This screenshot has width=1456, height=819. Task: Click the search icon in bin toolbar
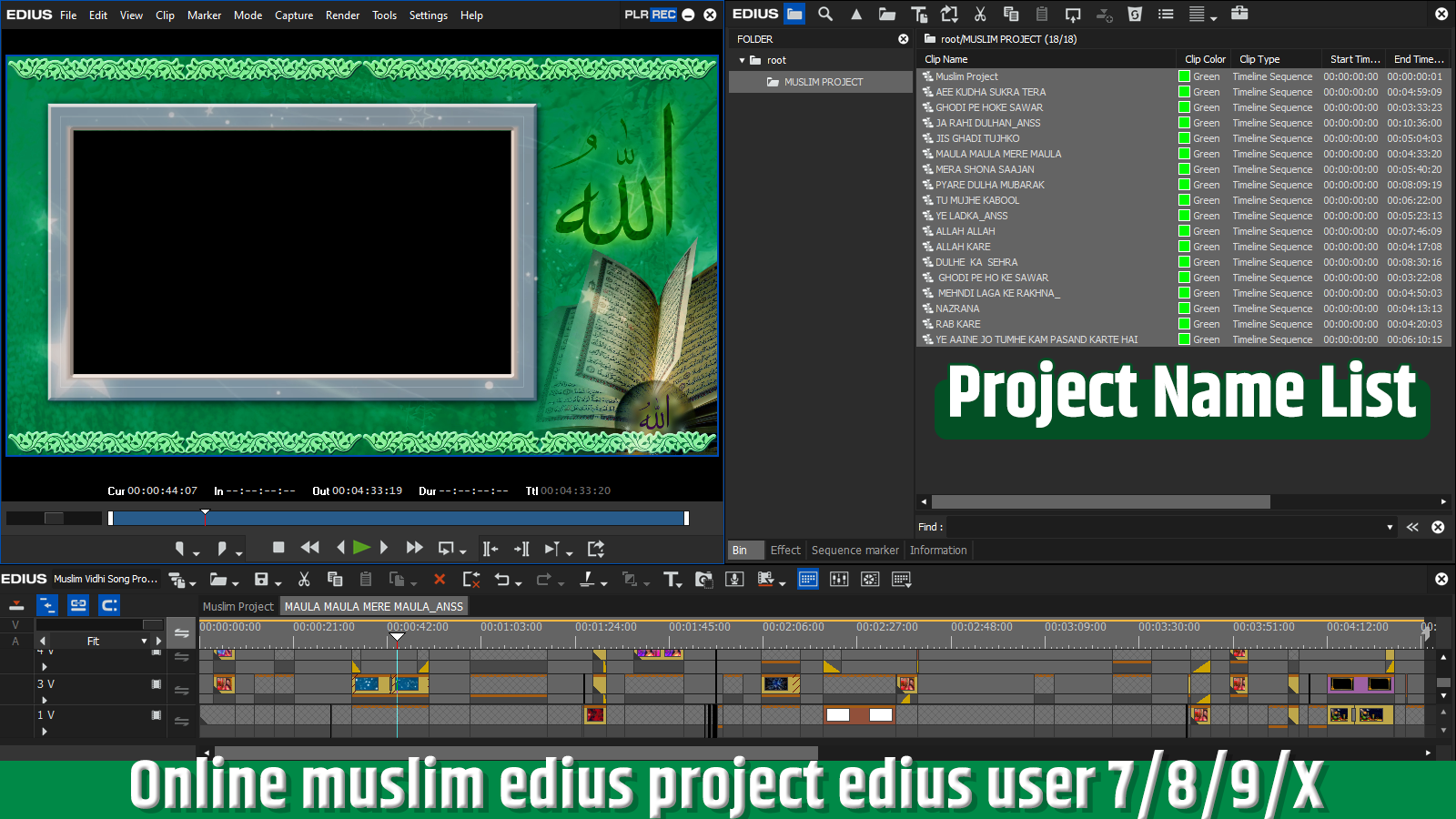point(825,15)
